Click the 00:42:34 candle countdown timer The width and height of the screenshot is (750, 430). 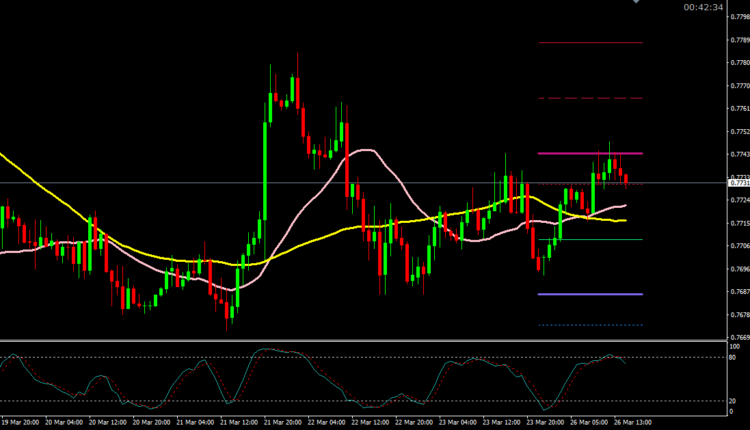coord(703,7)
